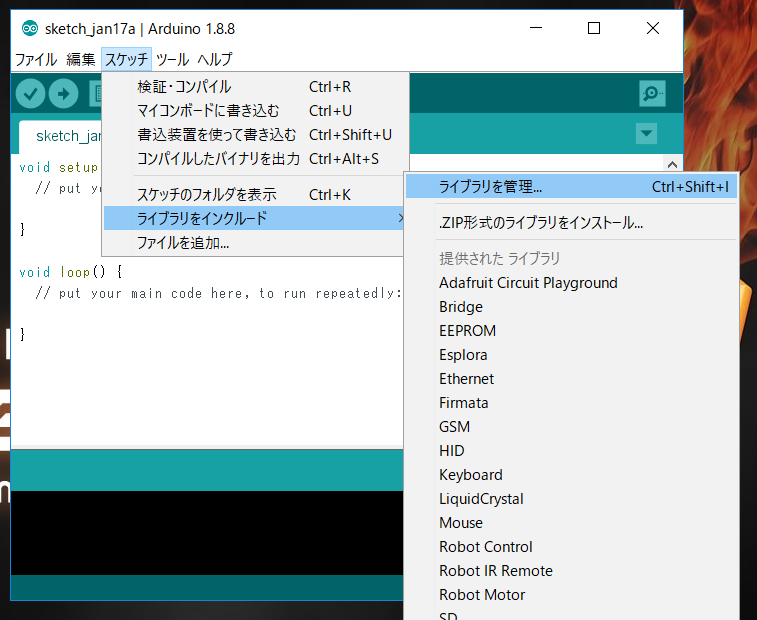Viewport: 757px width, 620px height.
Task: Close the スケッチ menu via its header
Action: [126, 59]
